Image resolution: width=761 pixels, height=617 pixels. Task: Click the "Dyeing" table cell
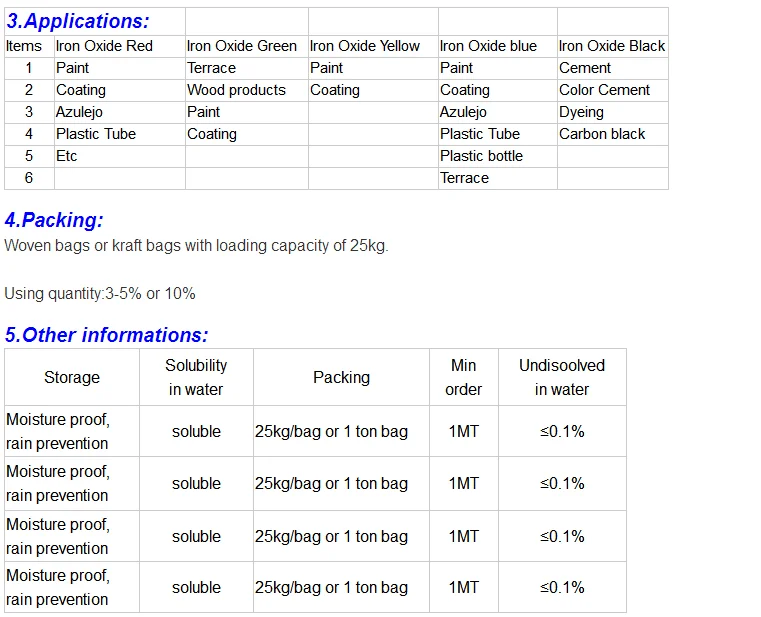[x=581, y=112]
